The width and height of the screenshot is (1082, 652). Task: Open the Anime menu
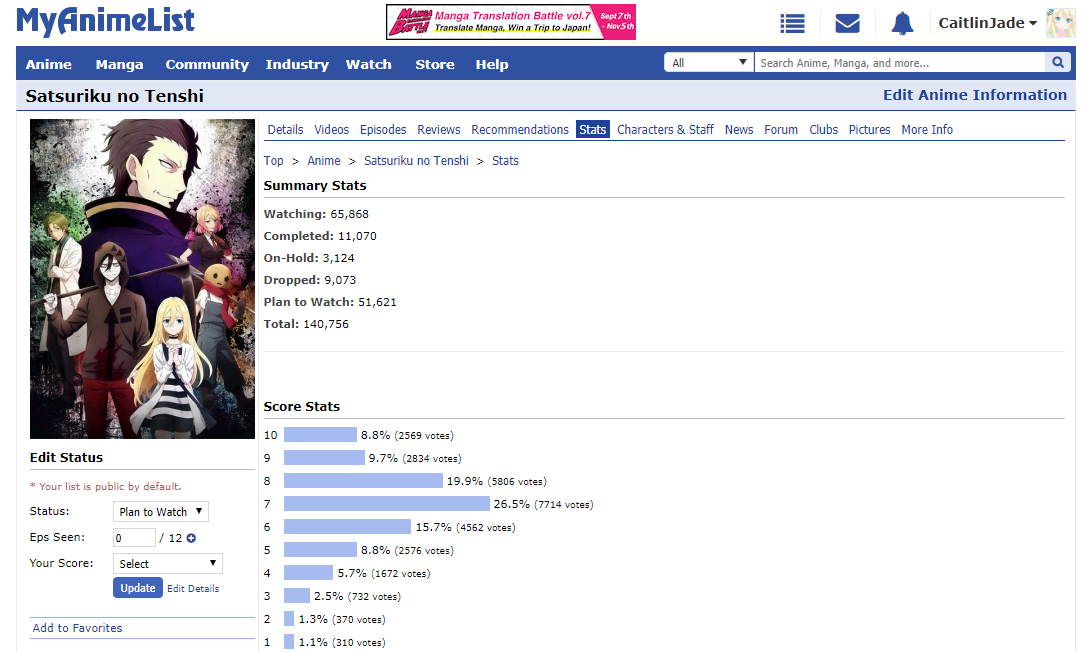pyautogui.click(x=48, y=64)
